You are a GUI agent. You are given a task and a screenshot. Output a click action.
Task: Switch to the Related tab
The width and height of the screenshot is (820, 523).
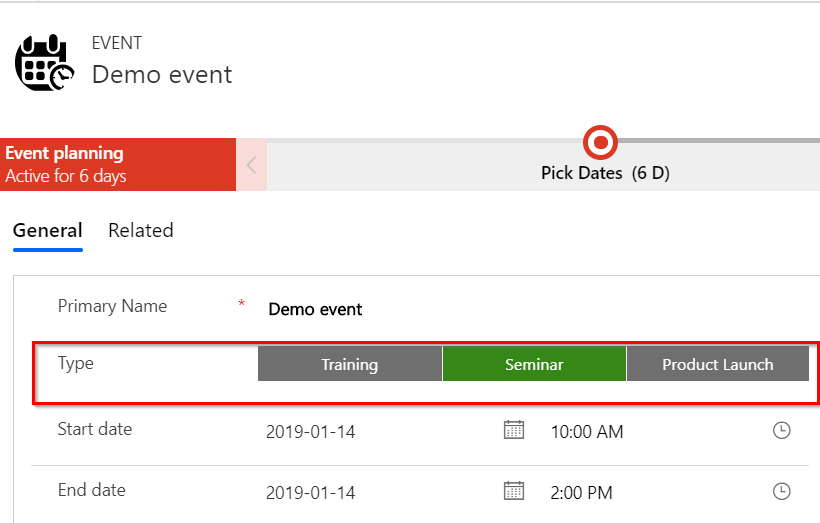pyautogui.click(x=141, y=230)
